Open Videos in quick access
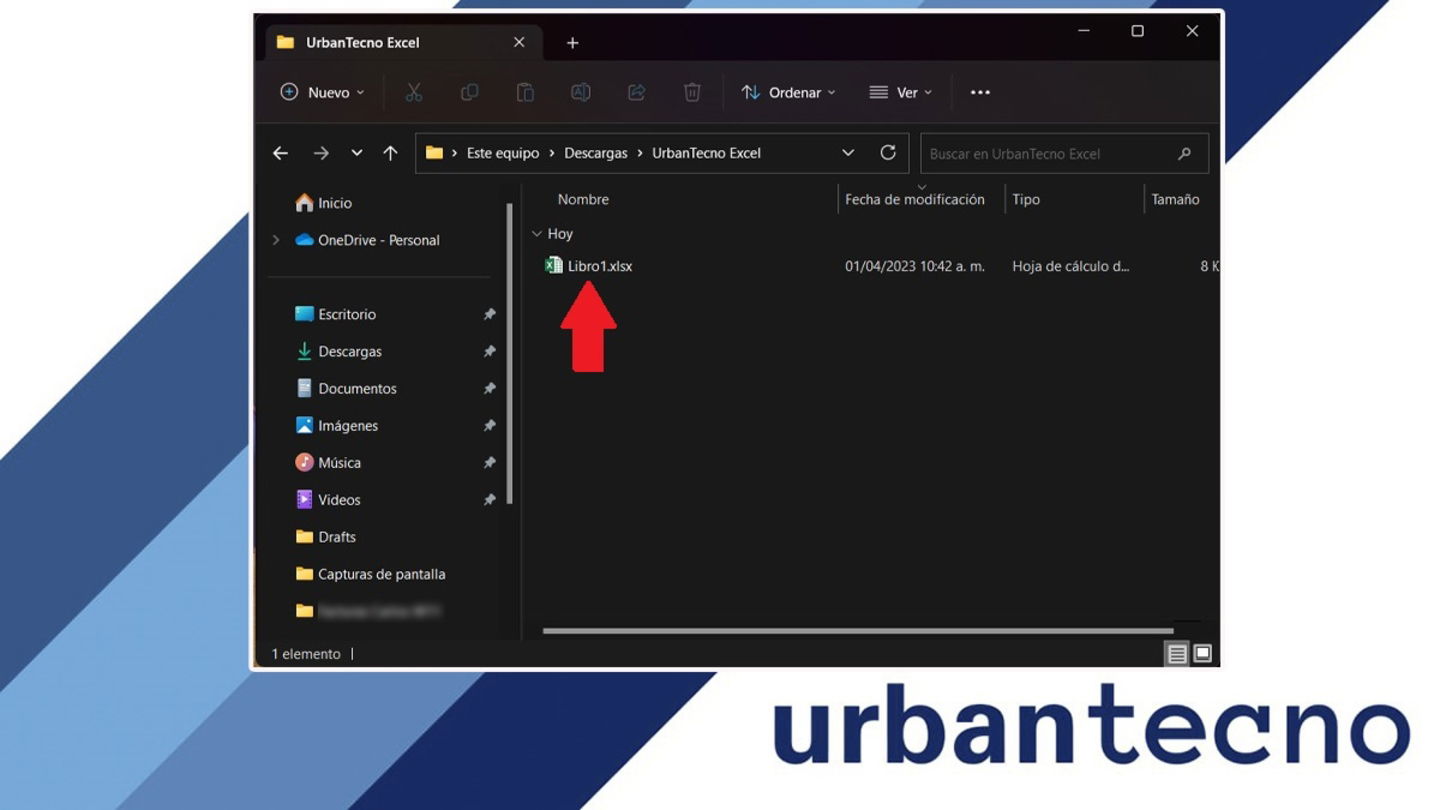 (x=328, y=499)
